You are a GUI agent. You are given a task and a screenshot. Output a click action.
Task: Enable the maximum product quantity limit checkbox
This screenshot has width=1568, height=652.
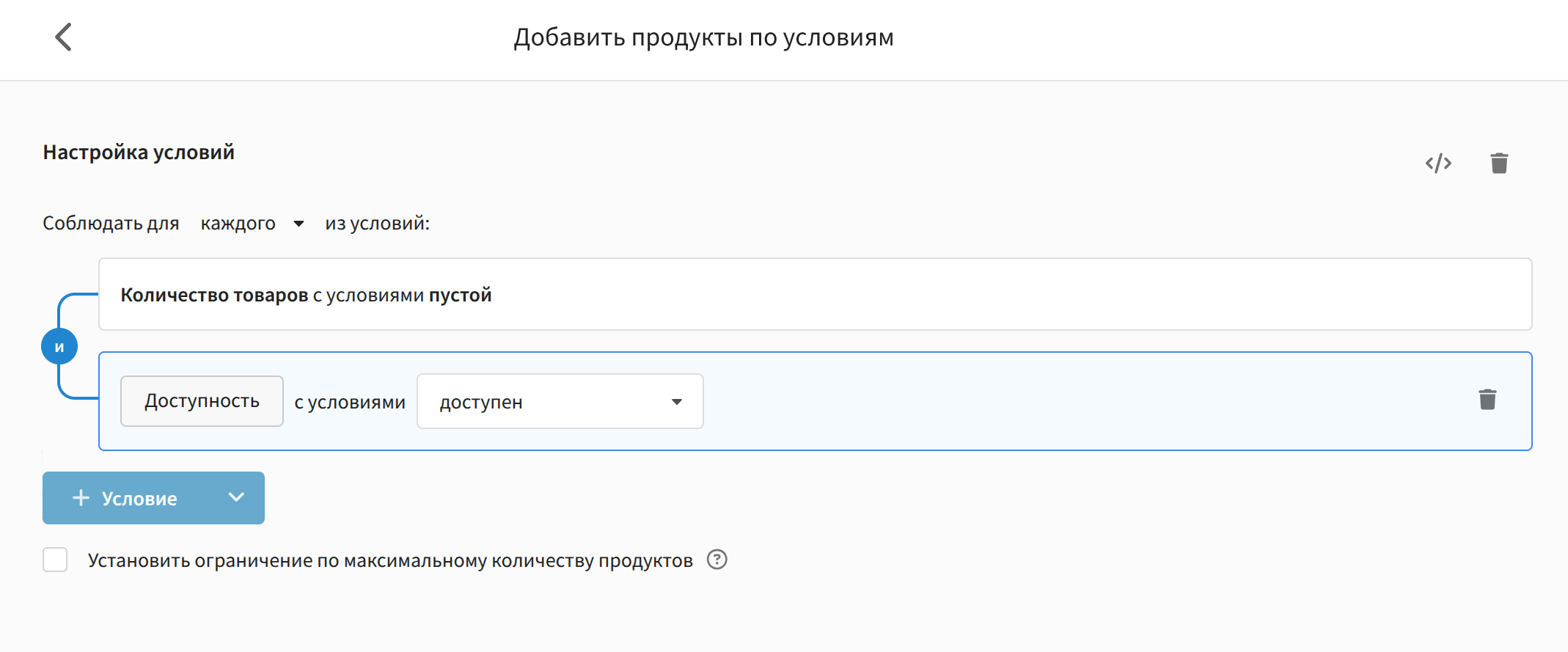pyautogui.click(x=55, y=560)
